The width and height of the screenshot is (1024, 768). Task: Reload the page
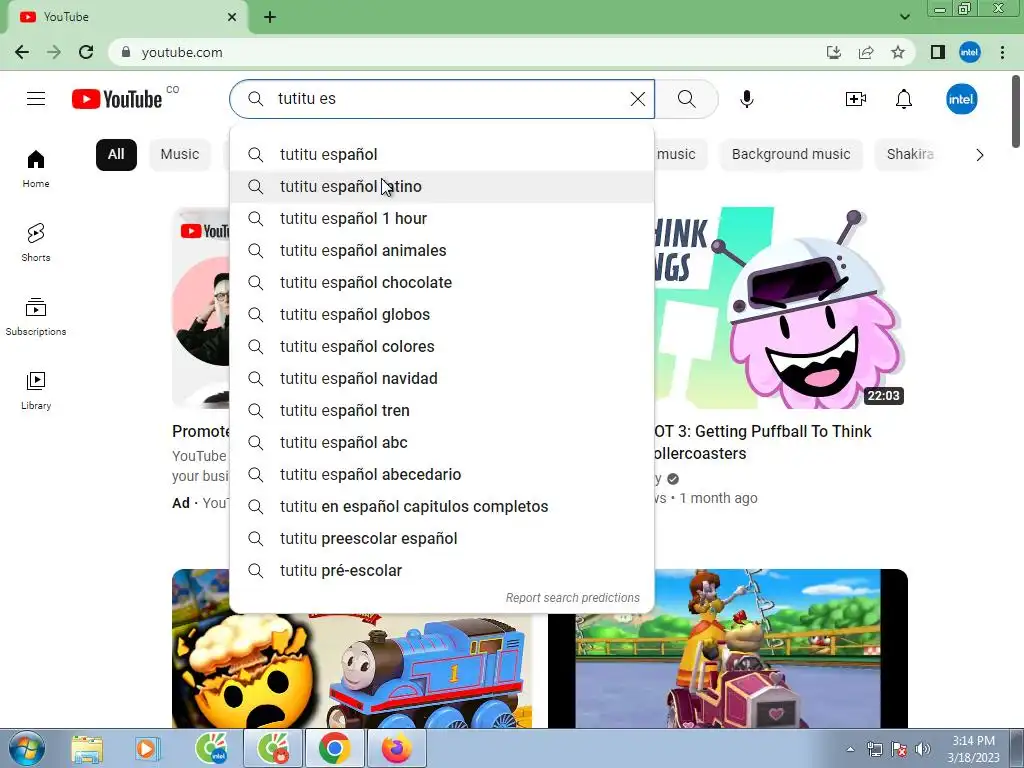pyautogui.click(x=86, y=52)
